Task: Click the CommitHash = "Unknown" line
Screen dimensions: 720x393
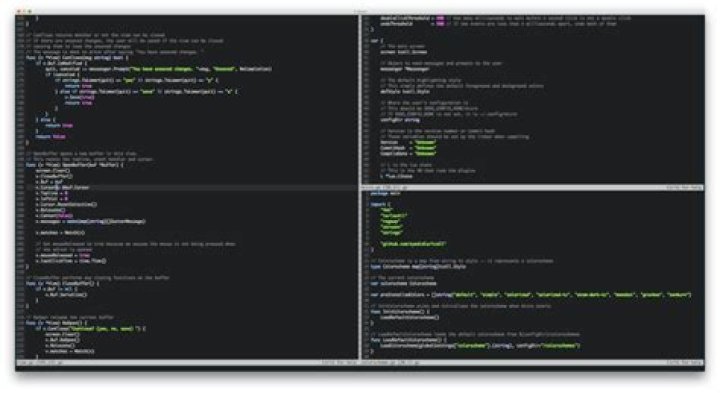Action: 408,148
